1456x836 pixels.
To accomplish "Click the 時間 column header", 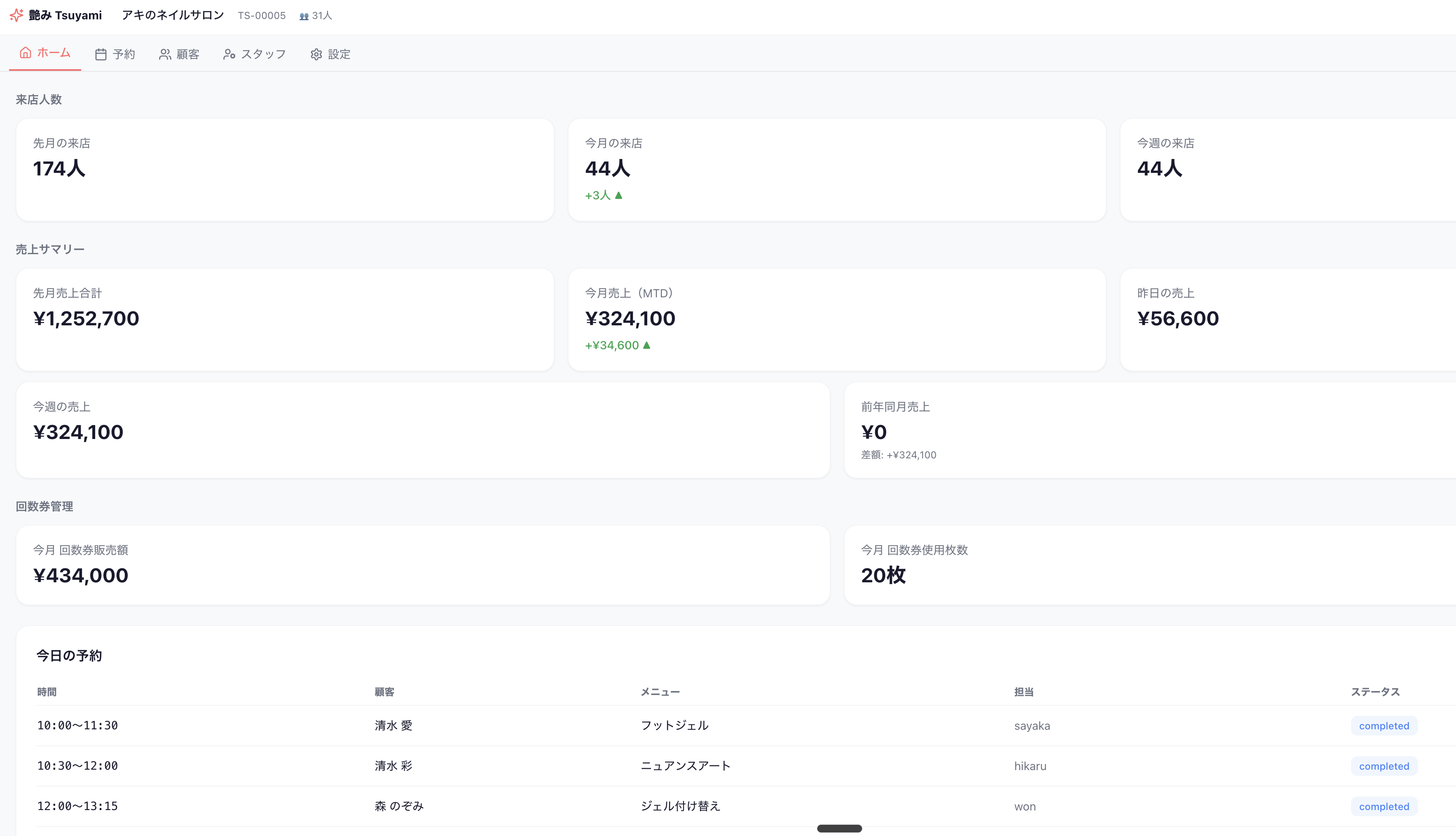I will tap(47, 692).
